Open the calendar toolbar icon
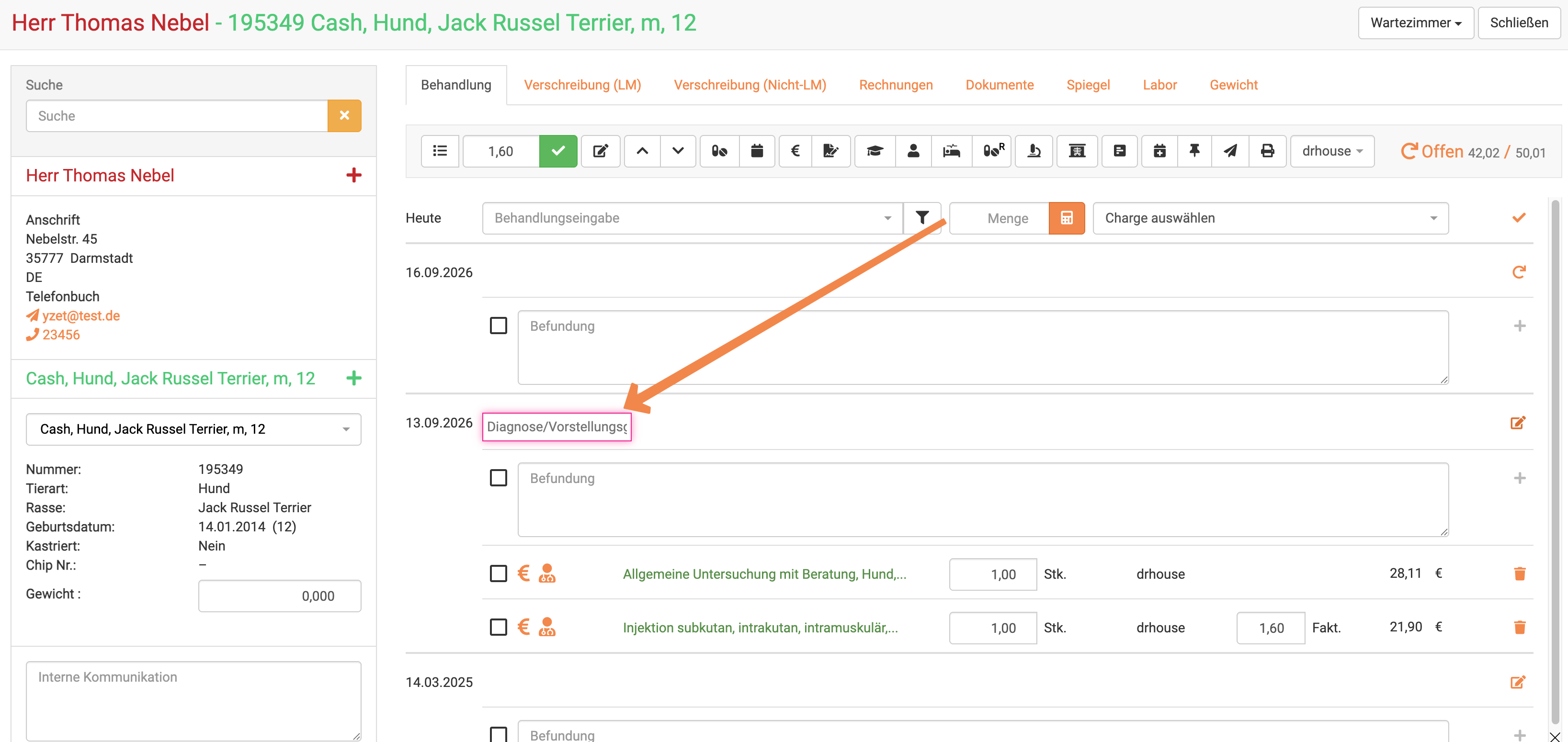 757,151
